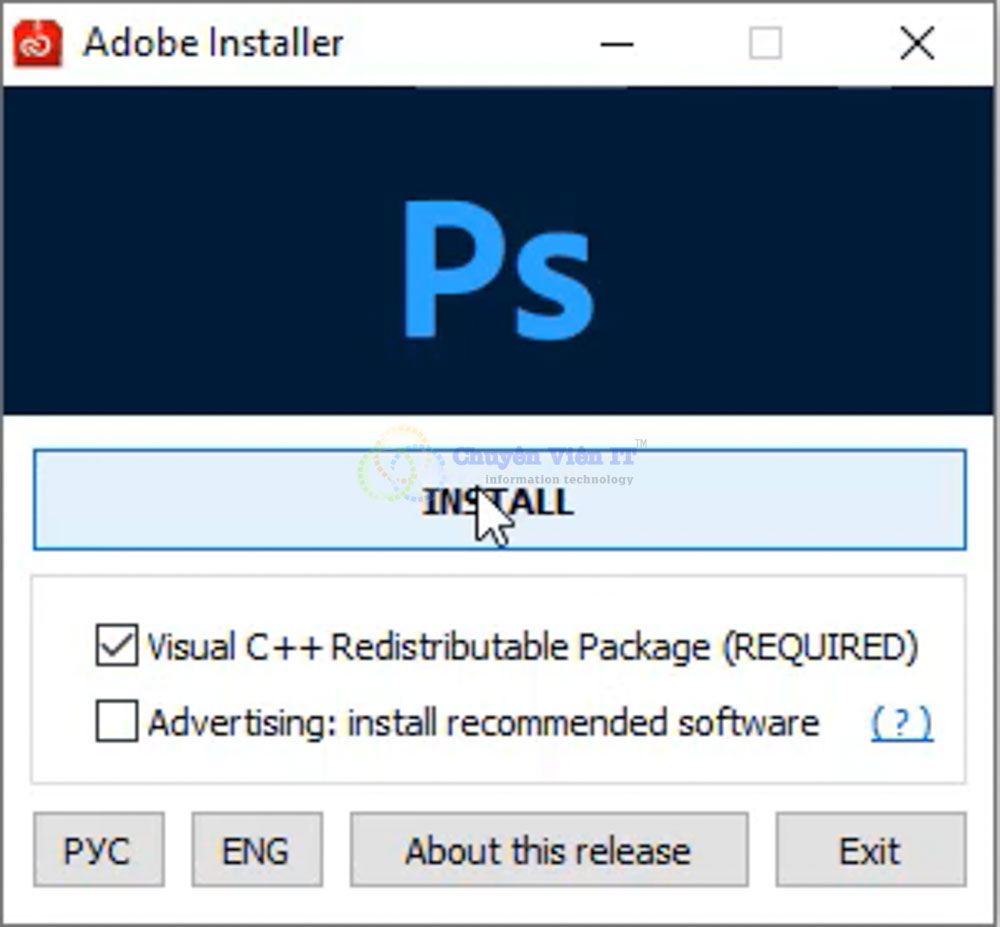1000x927 pixels.
Task: Click the empty title bar area
Action: [470, 43]
